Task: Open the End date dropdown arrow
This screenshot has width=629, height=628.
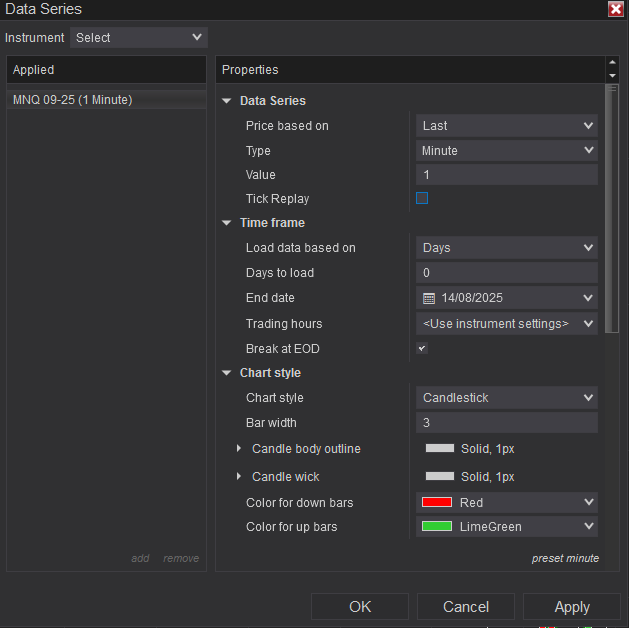Action: tap(588, 298)
